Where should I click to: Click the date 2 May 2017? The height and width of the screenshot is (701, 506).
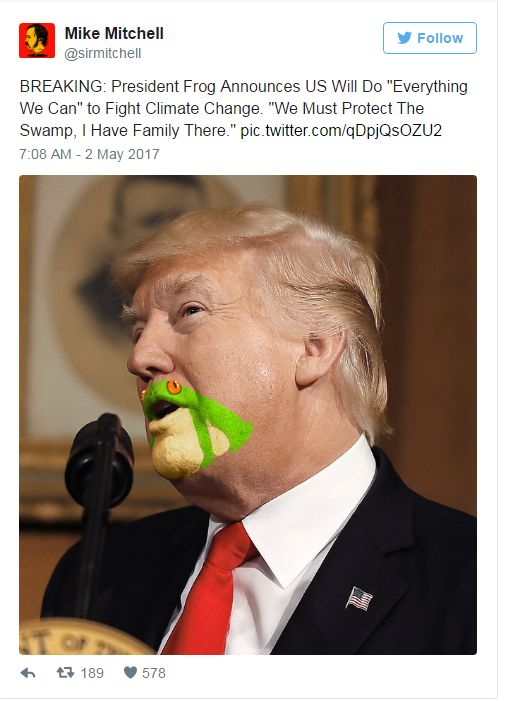(x=122, y=154)
